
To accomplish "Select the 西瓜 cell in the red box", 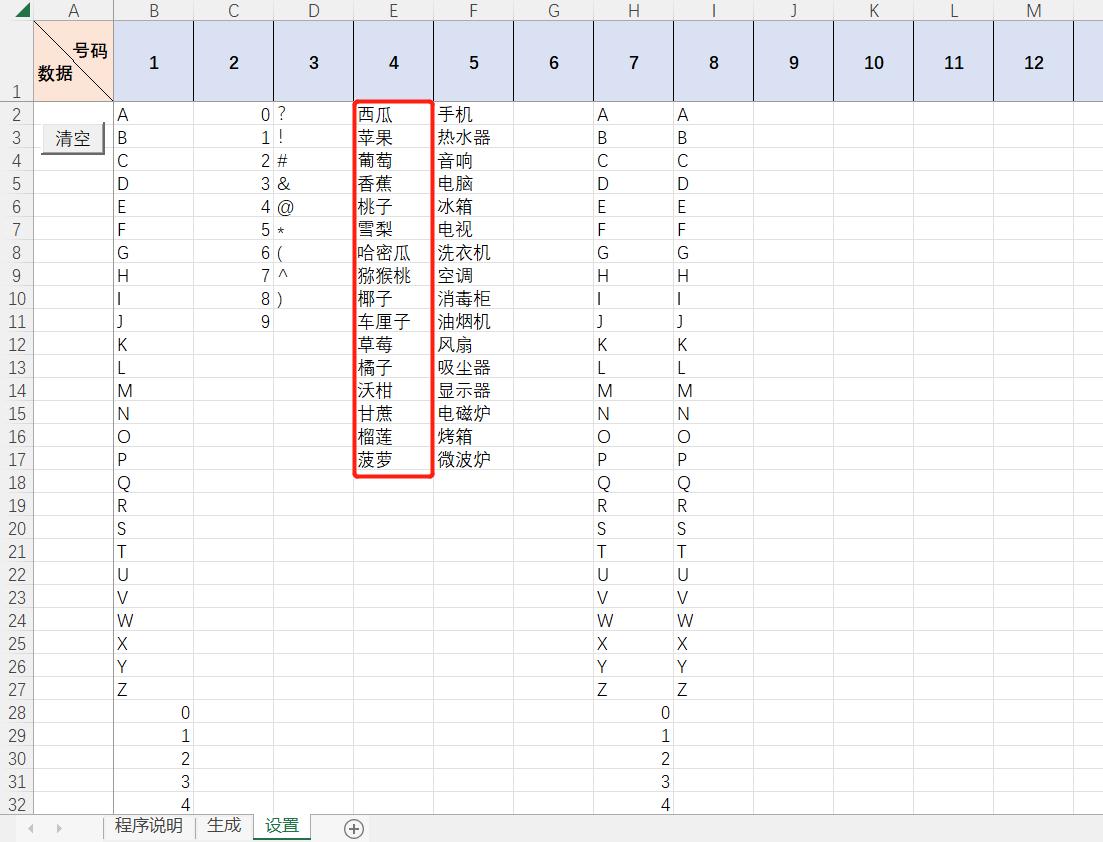I will [393, 114].
